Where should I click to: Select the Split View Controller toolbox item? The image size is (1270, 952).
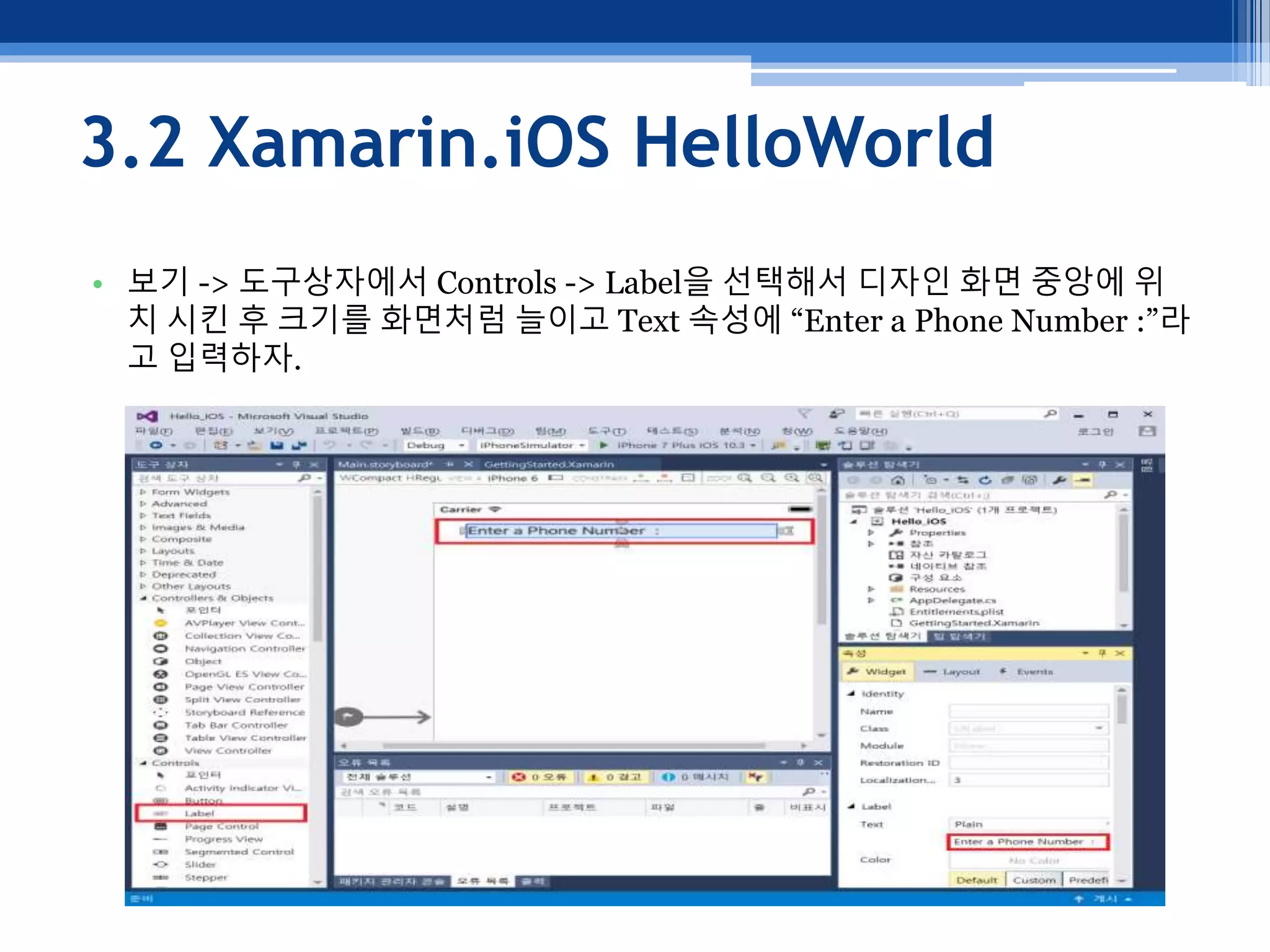(x=242, y=700)
